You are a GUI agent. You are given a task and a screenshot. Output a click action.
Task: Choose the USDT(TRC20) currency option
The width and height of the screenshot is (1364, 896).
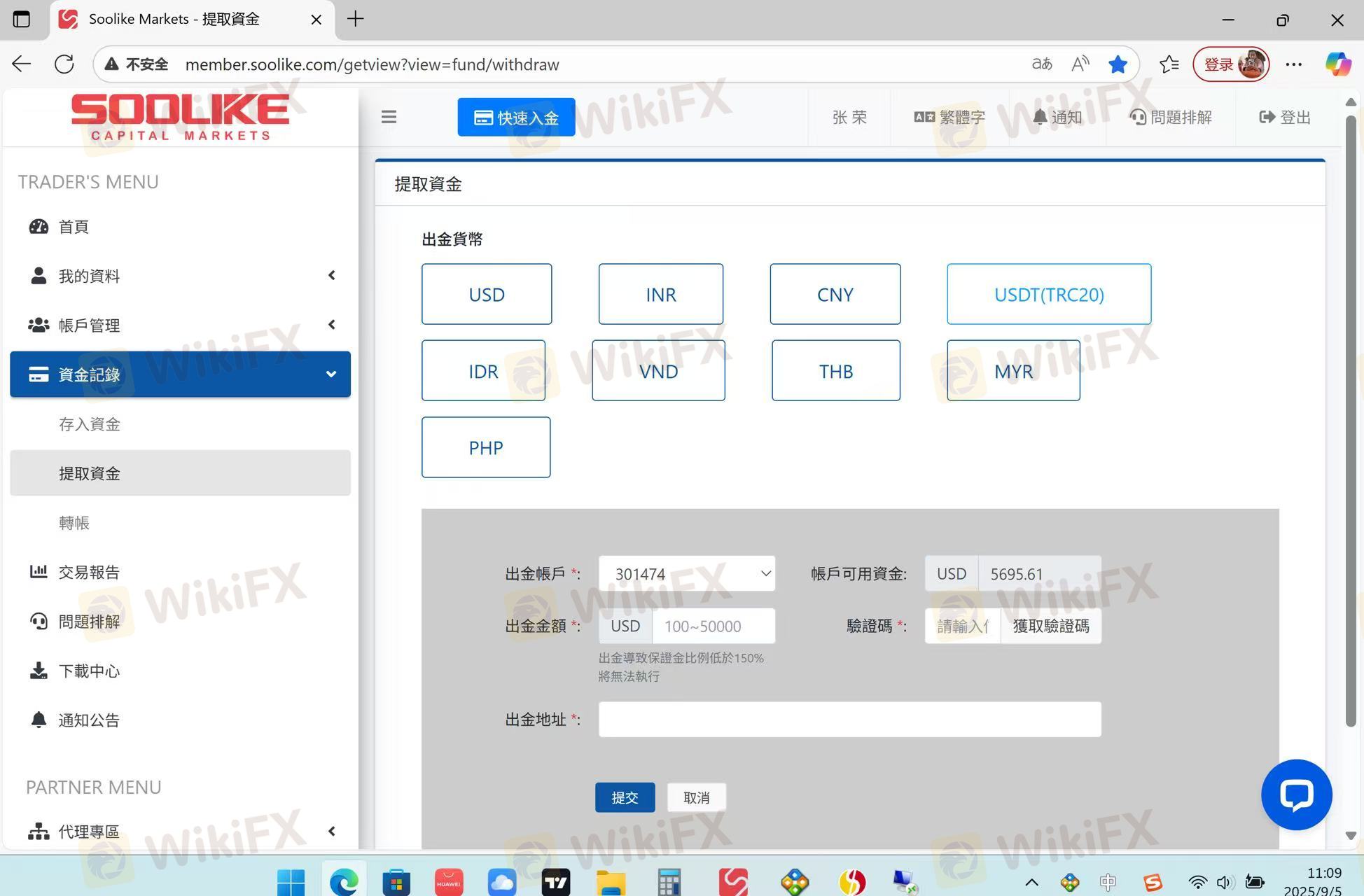point(1049,294)
